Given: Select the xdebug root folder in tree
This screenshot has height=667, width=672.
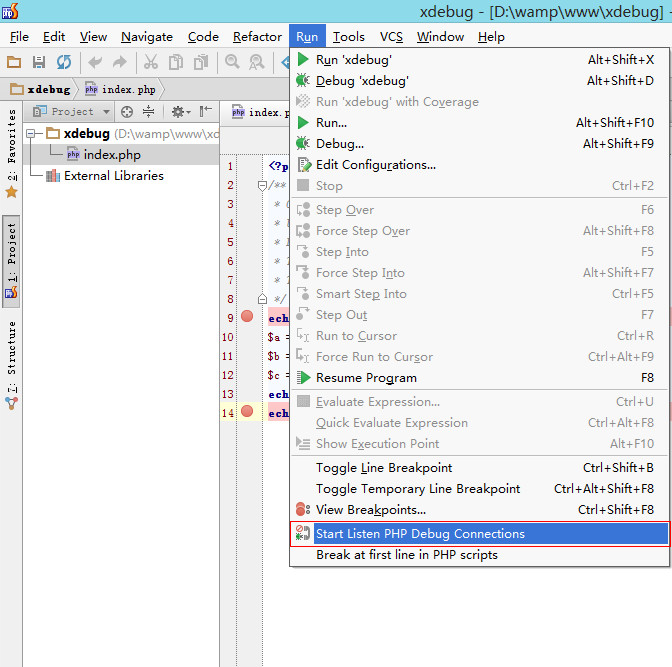Looking at the screenshot, I should [x=87, y=134].
